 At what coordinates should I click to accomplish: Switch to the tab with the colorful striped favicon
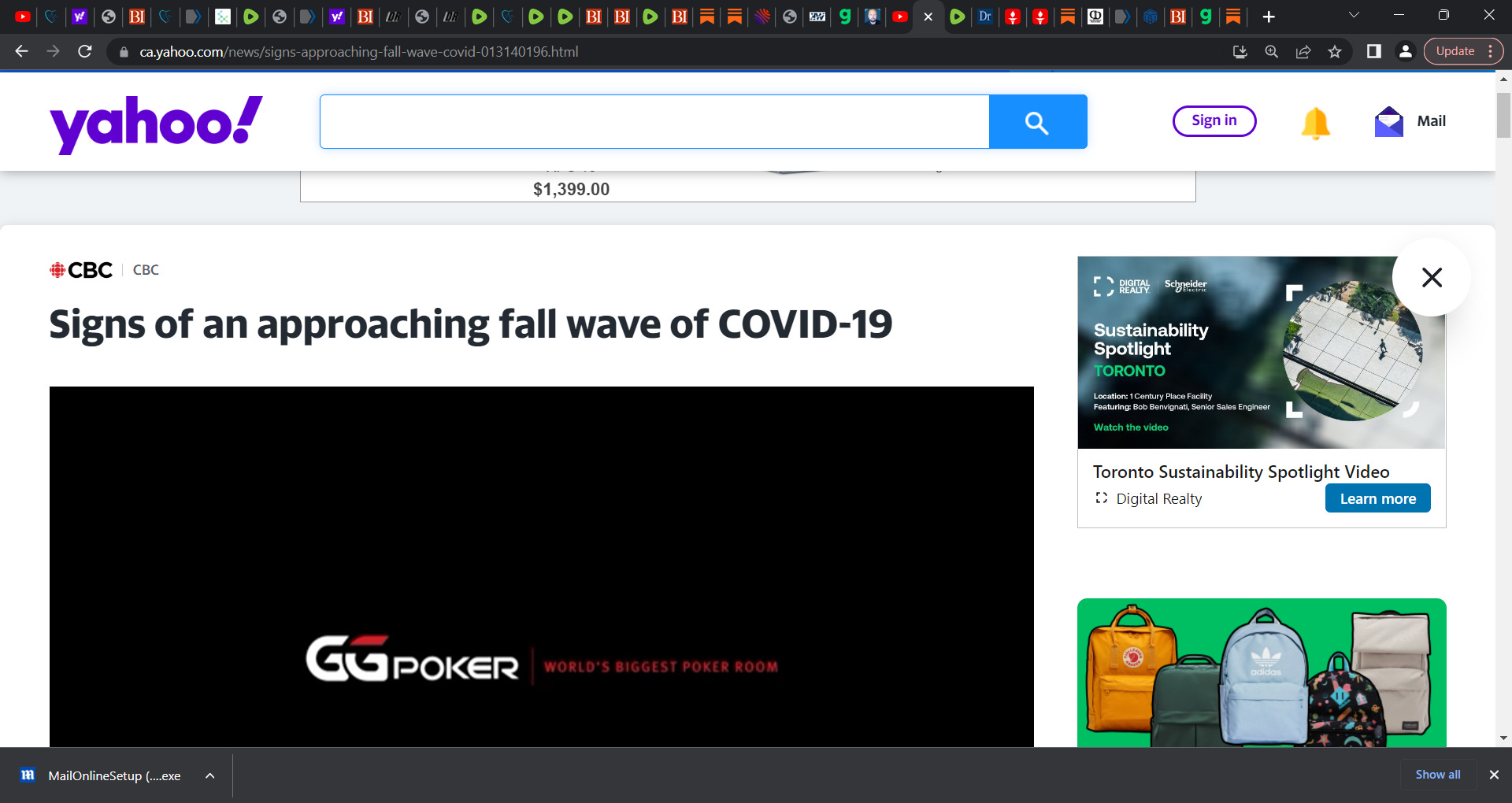(x=762, y=17)
